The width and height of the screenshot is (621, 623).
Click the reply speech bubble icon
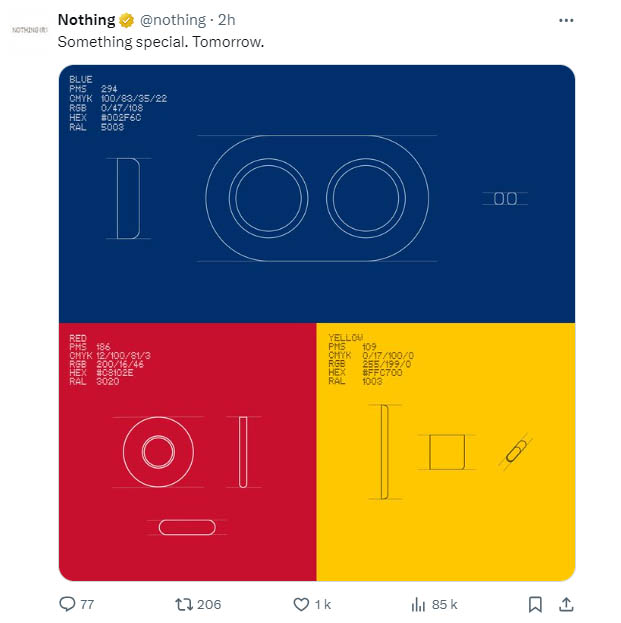point(68,604)
